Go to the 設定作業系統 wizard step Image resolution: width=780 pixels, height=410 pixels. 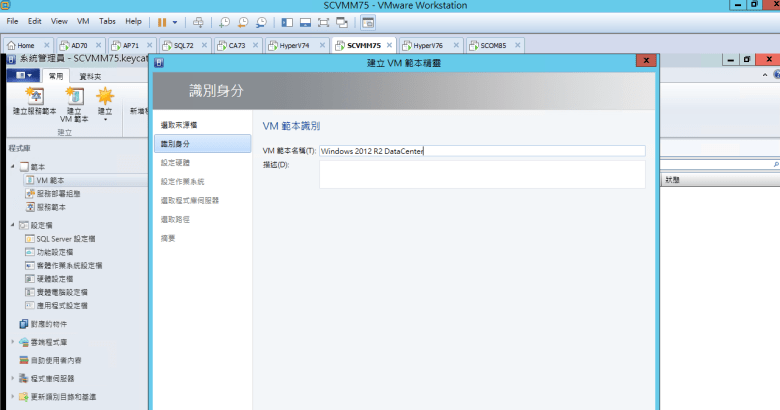[x=182, y=181]
